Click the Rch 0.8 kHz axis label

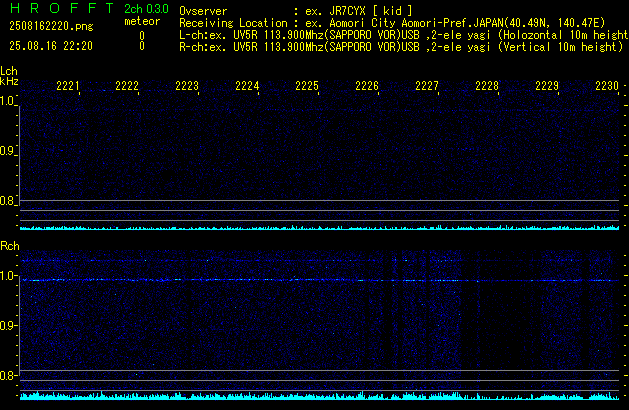[7, 376]
